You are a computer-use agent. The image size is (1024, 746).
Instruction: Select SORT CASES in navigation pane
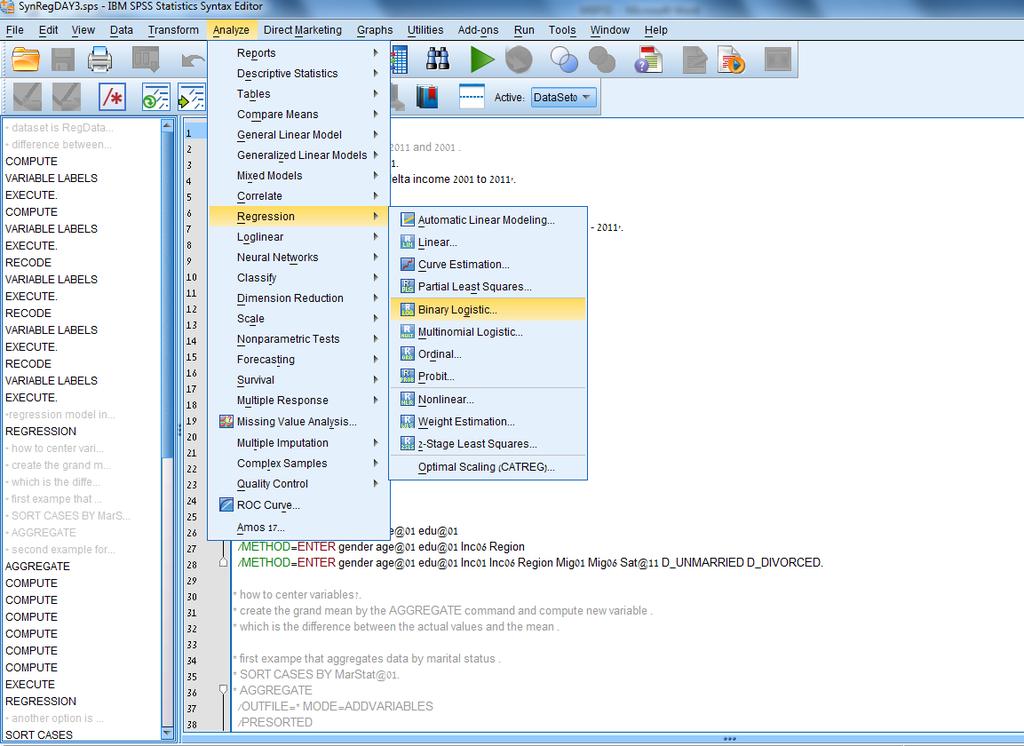[39, 735]
